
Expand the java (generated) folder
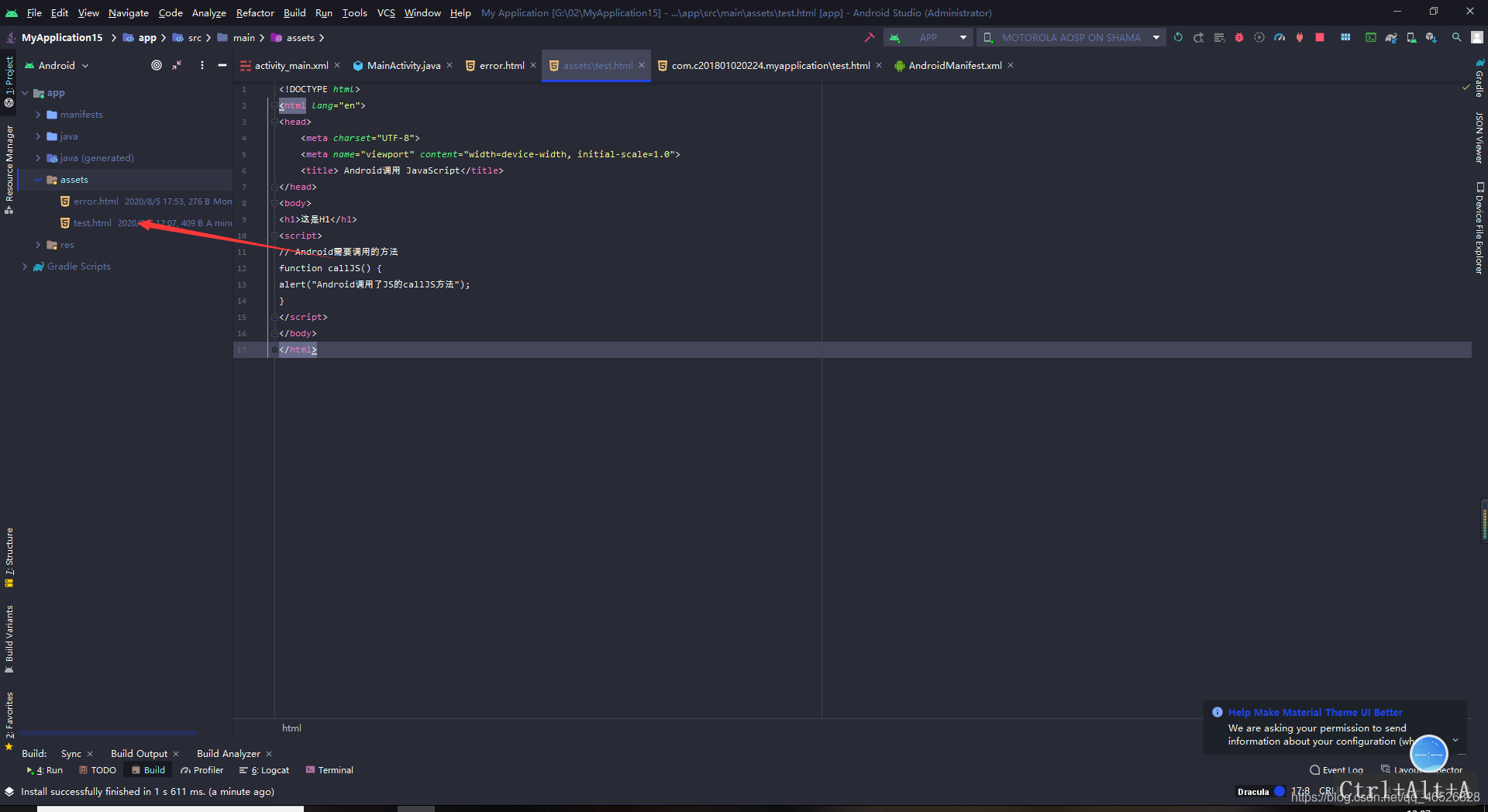click(x=38, y=158)
